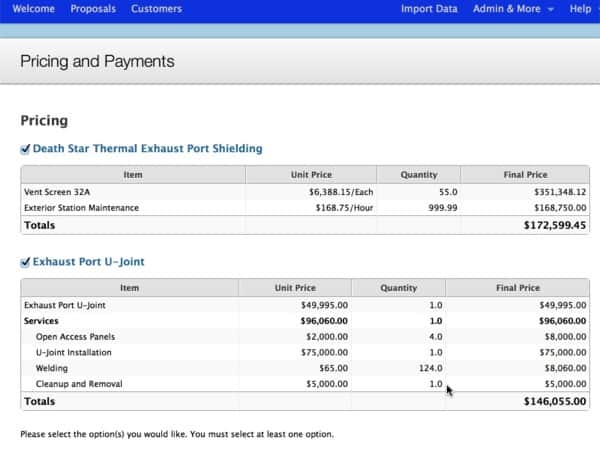This screenshot has width=600, height=450.
Task: Click the $75,000.00 U-Joint Installation final price
Action: pos(563,352)
